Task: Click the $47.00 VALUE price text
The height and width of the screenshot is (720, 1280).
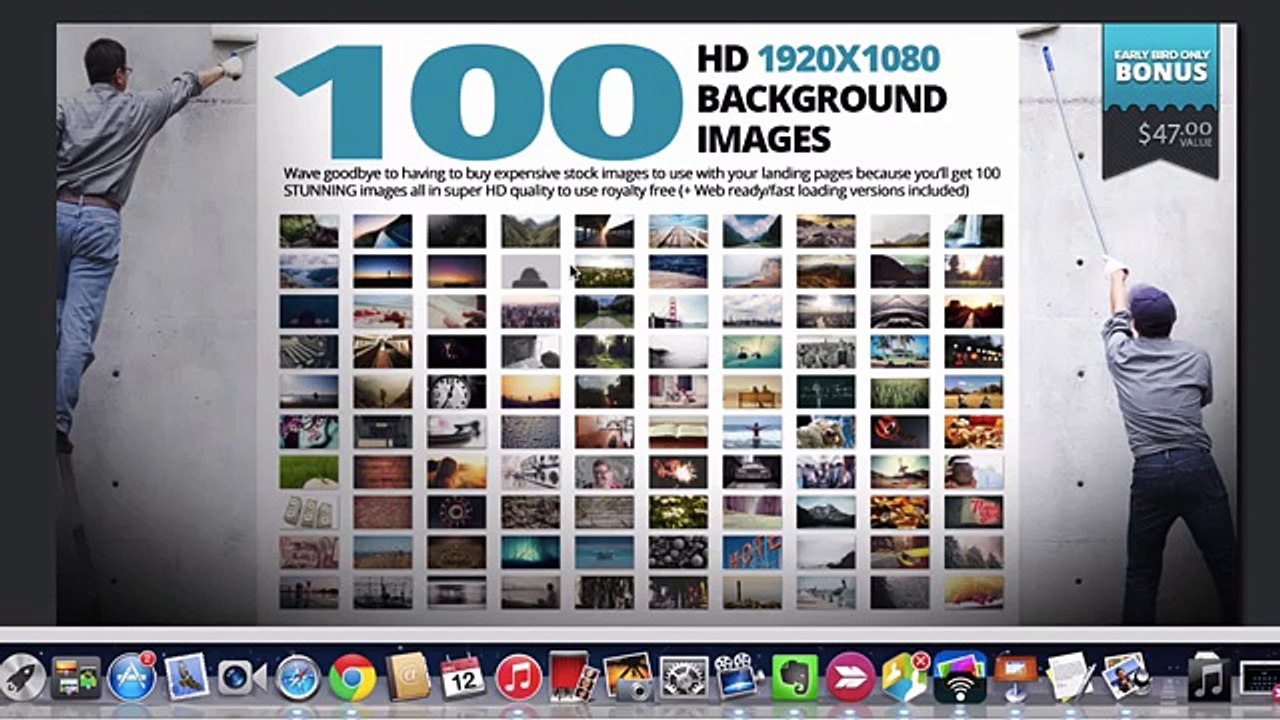Action: tap(1176, 132)
